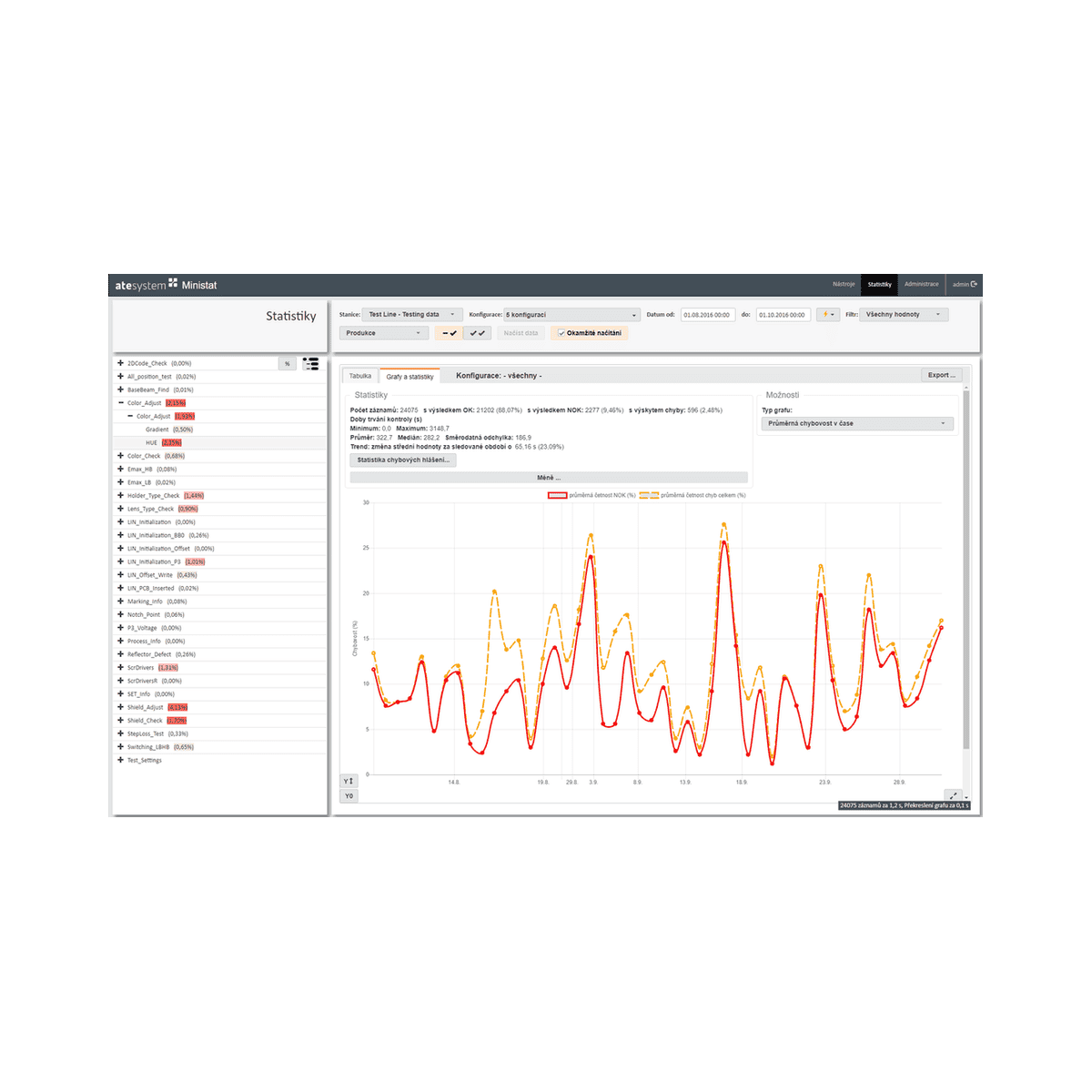The height and width of the screenshot is (1092, 1092).
Task: Expand the Holder_Type_Check tree node
Action: coord(120,496)
